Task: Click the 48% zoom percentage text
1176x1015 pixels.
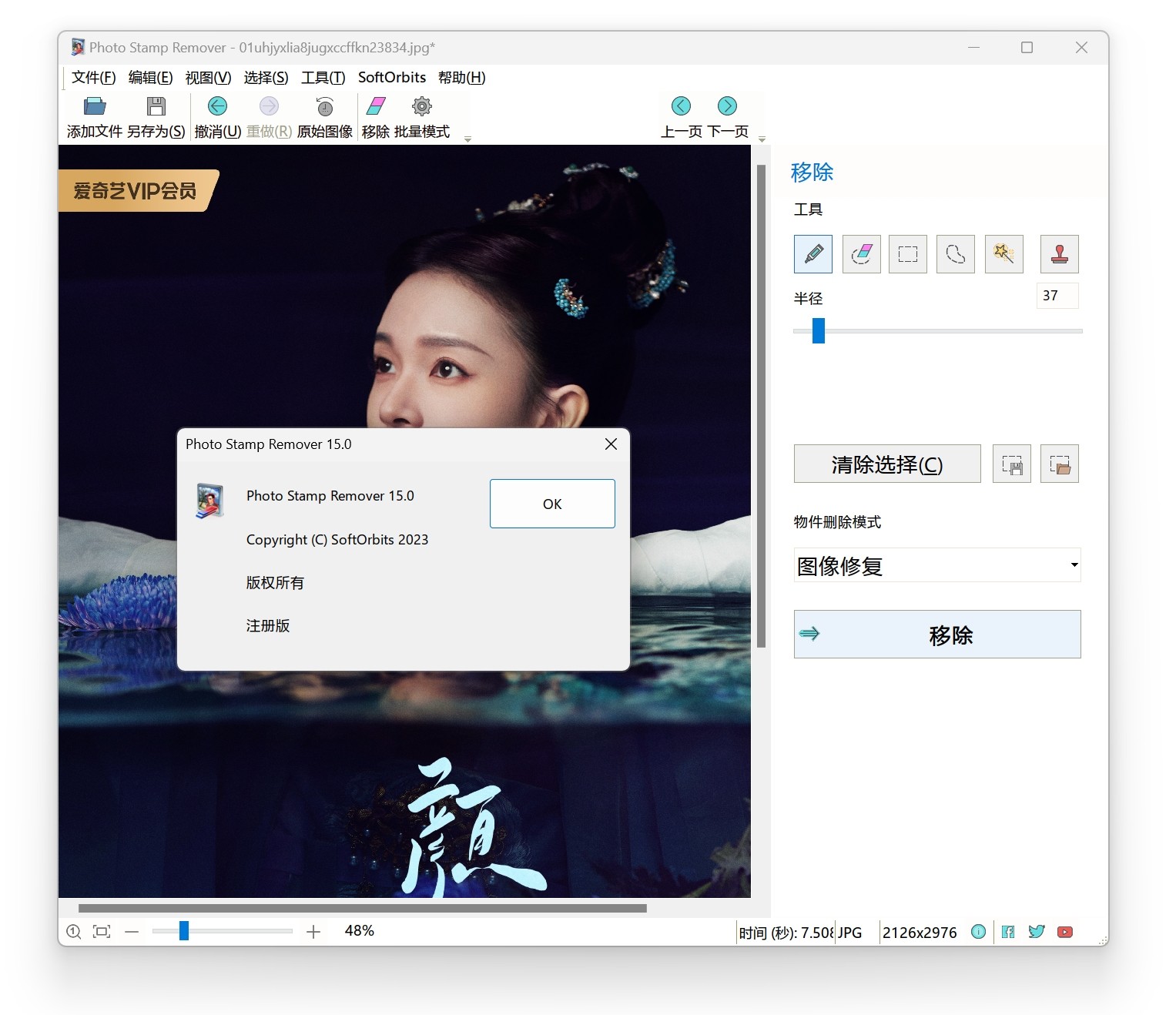Action: [360, 931]
